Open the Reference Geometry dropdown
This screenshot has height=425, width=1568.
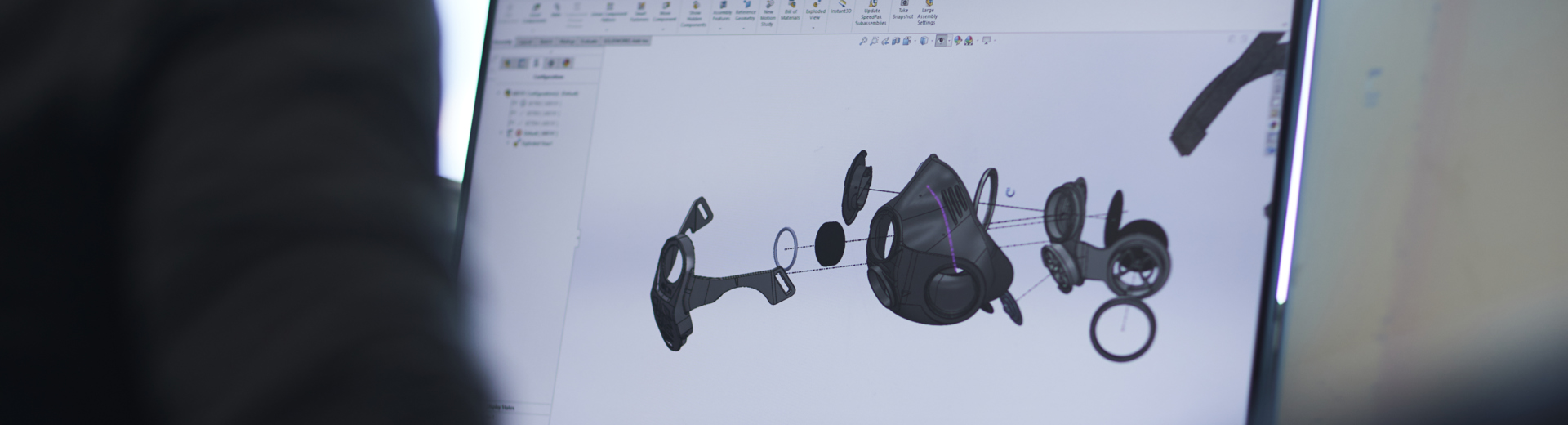tap(745, 28)
